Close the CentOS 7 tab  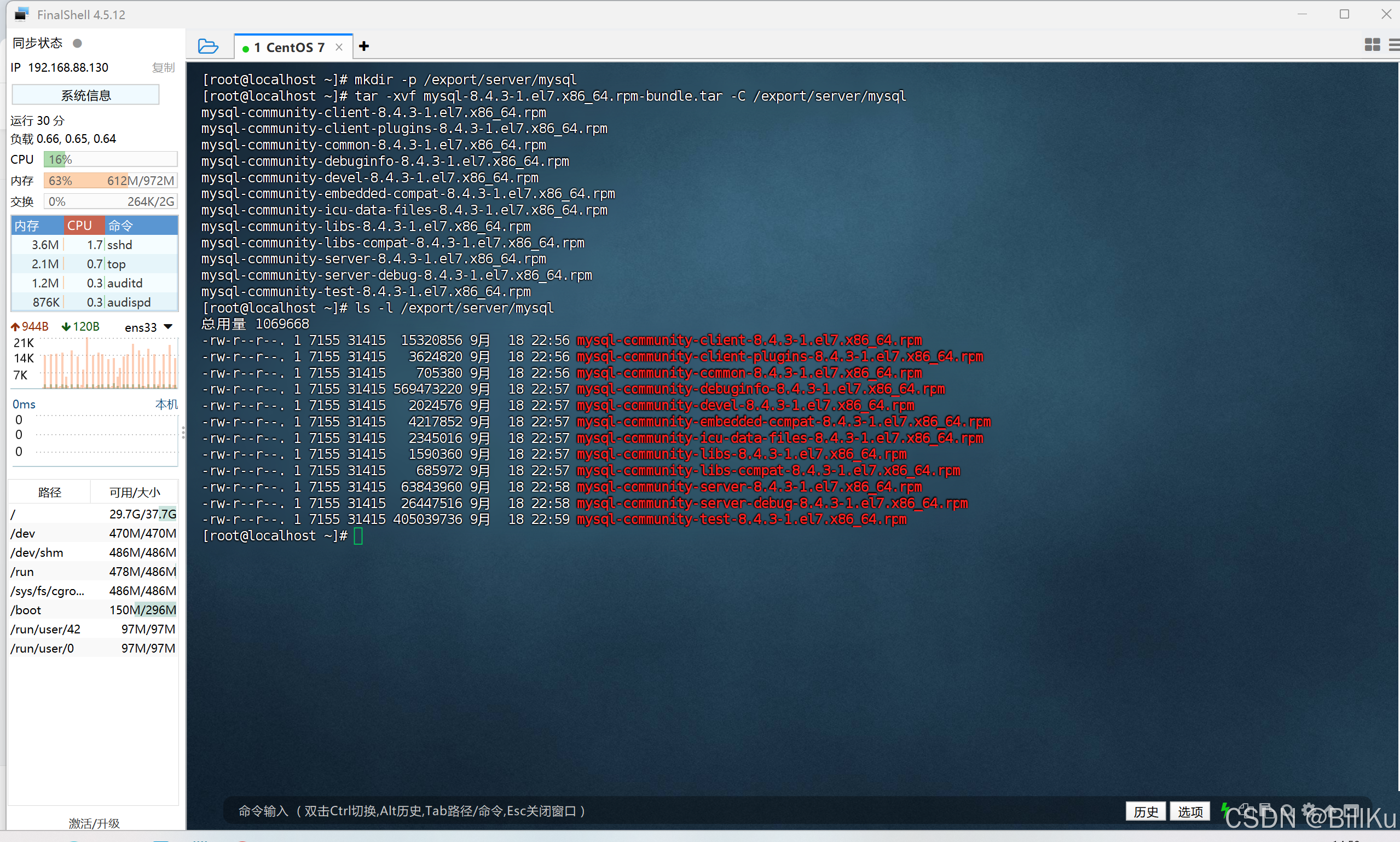[339, 47]
